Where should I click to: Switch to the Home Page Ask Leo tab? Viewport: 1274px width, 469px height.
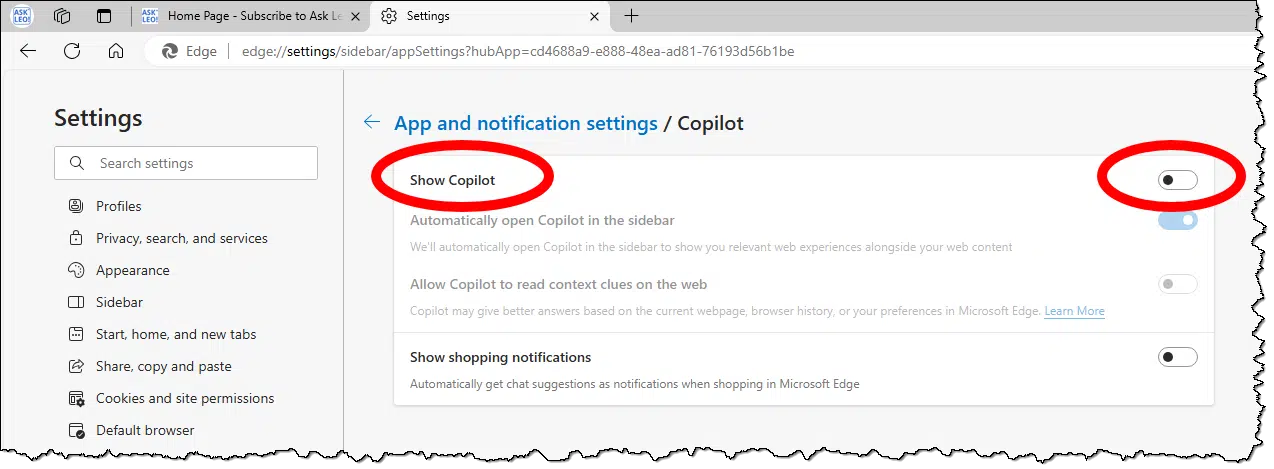click(x=250, y=16)
